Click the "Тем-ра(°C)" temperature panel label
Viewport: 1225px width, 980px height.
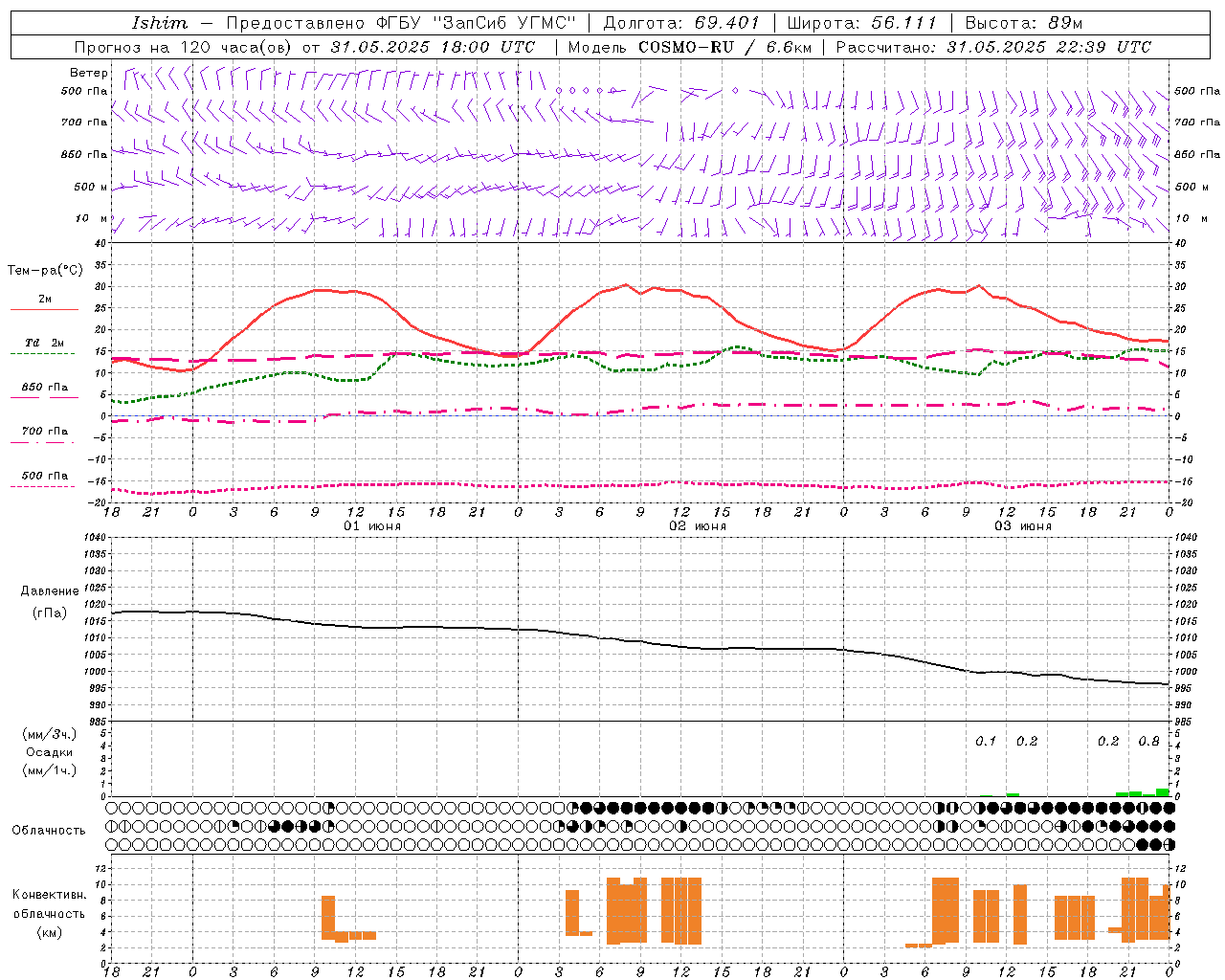coord(45,271)
